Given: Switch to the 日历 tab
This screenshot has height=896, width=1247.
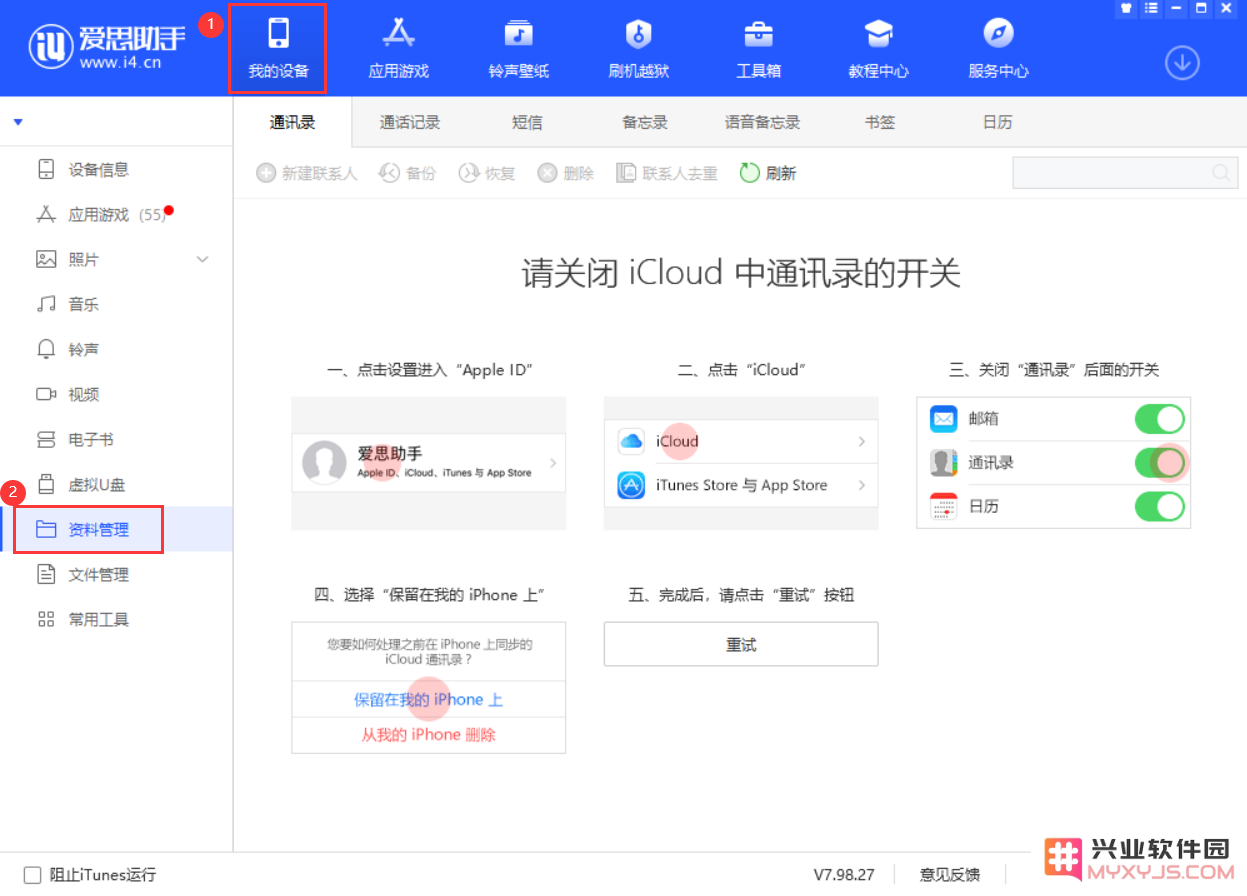Looking at the screenshot, I should pos(997,123).
